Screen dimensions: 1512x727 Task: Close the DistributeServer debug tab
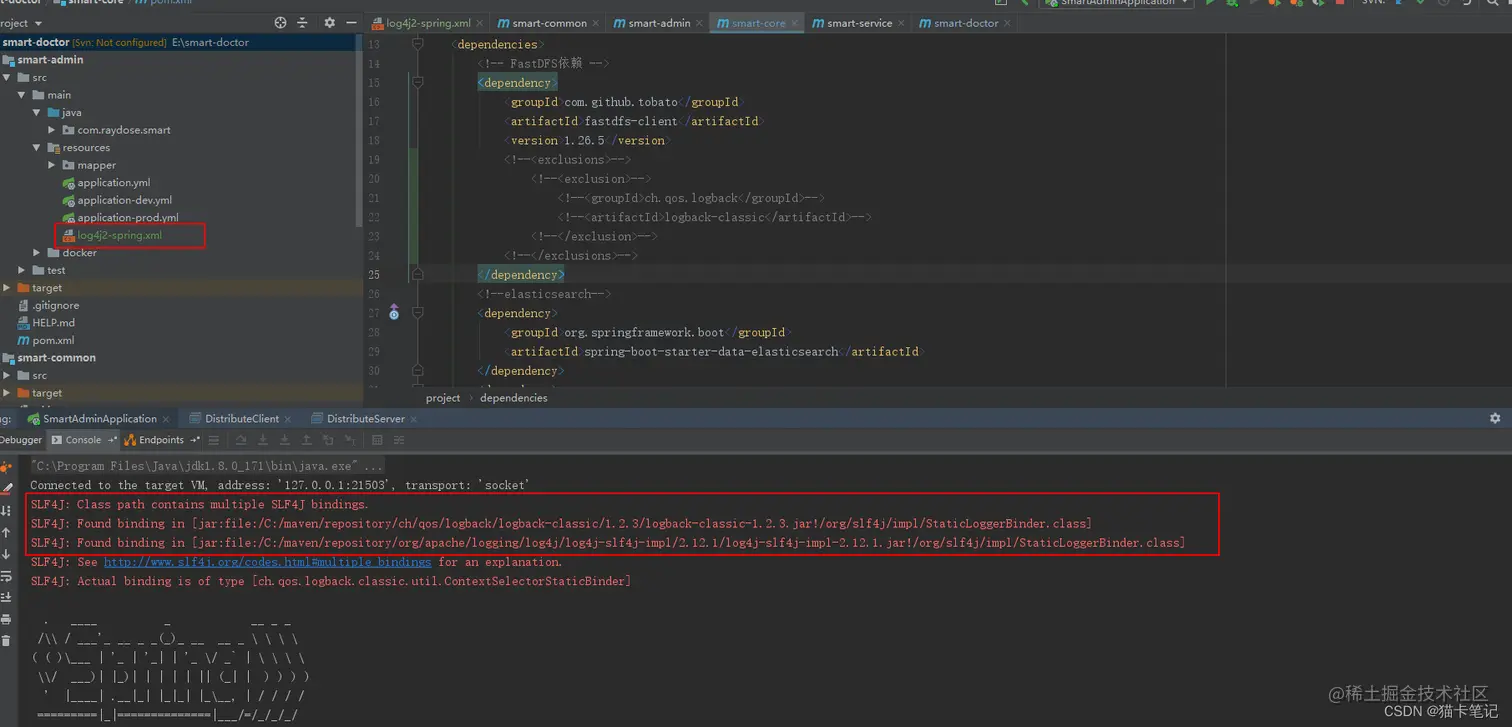(413, 419)
